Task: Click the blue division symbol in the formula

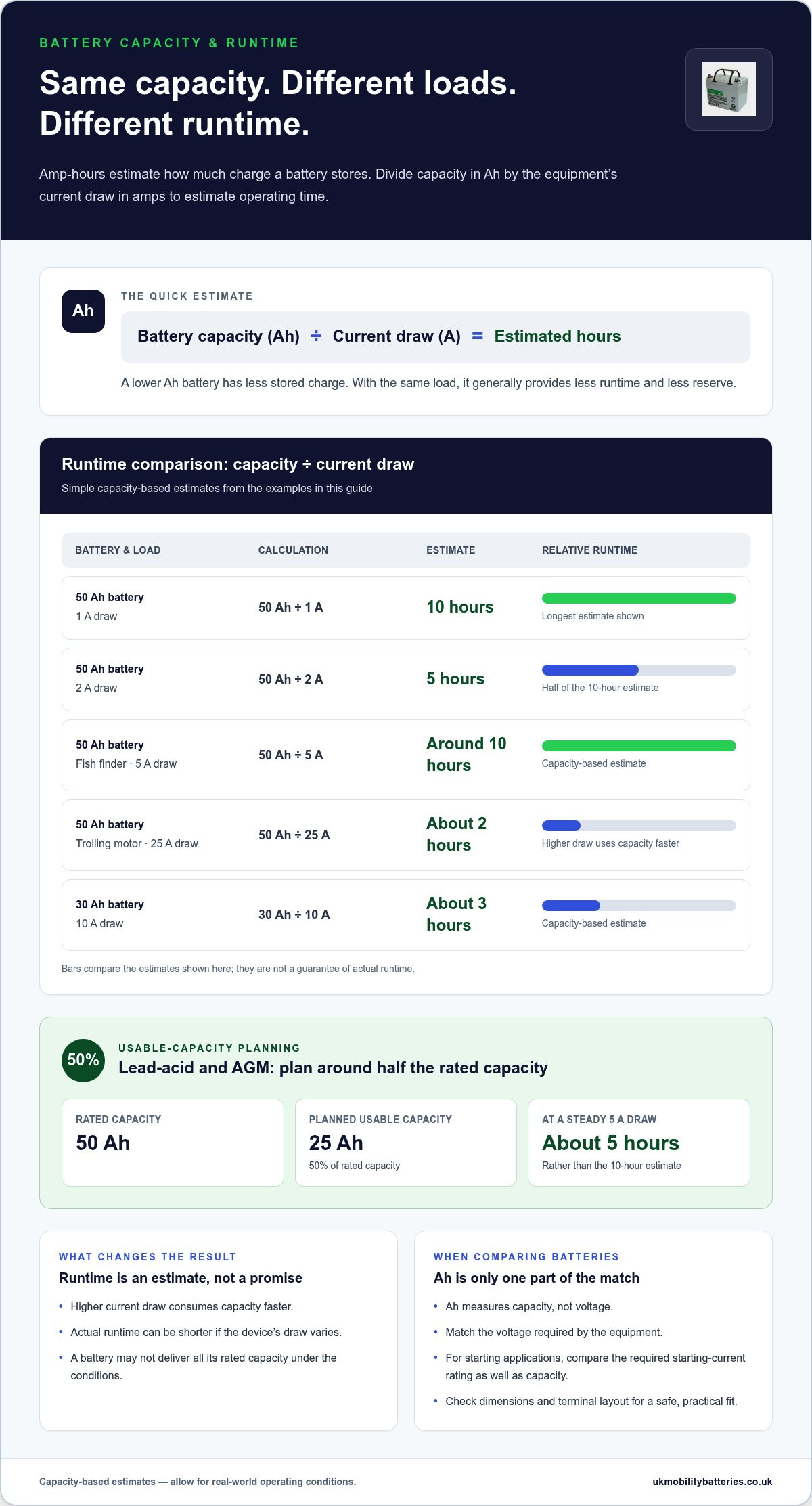Action: 316,336
